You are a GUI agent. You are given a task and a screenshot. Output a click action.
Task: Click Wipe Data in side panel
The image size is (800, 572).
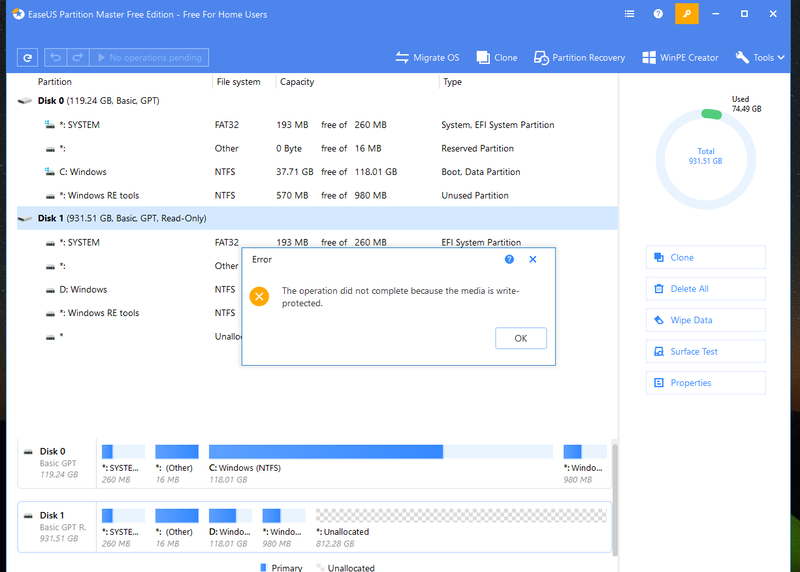pyautogui.click(x=706, y=320)
